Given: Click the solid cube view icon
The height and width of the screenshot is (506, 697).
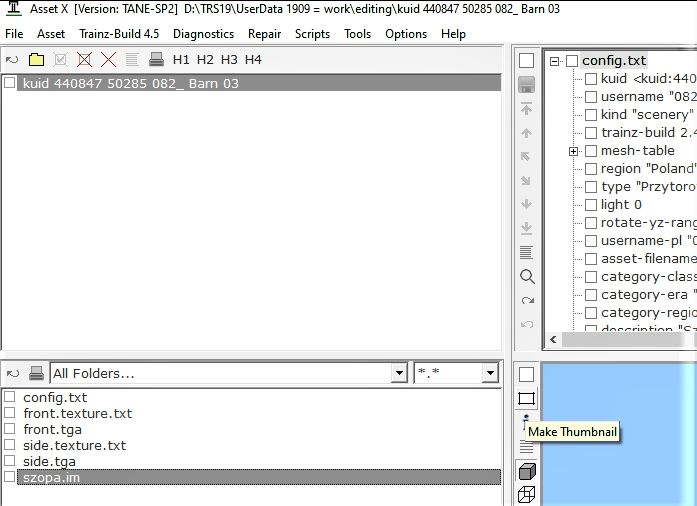Looking at the screenshot, I should coord(527,471).
